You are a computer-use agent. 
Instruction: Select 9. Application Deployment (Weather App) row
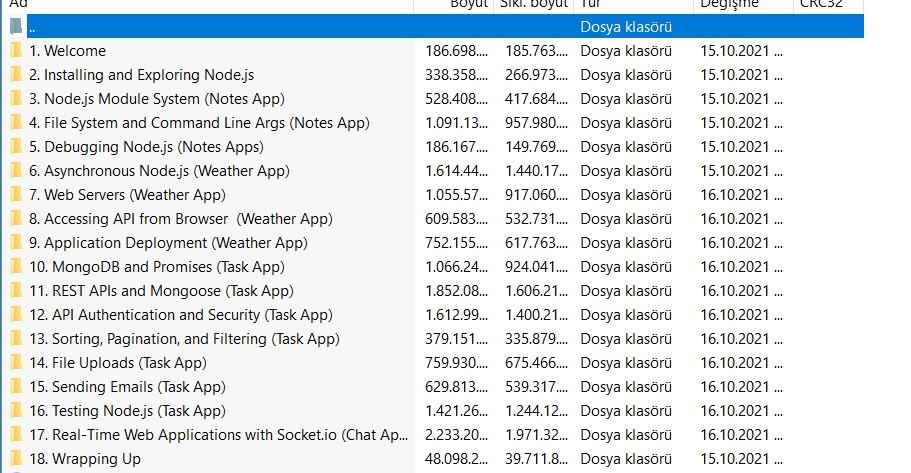point(168,243)
